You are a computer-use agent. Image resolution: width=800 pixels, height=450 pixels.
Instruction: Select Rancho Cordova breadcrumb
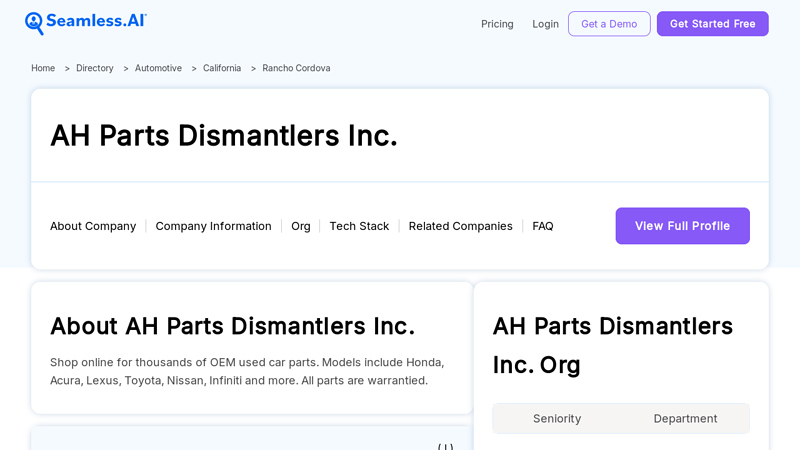tap(296, 68)
